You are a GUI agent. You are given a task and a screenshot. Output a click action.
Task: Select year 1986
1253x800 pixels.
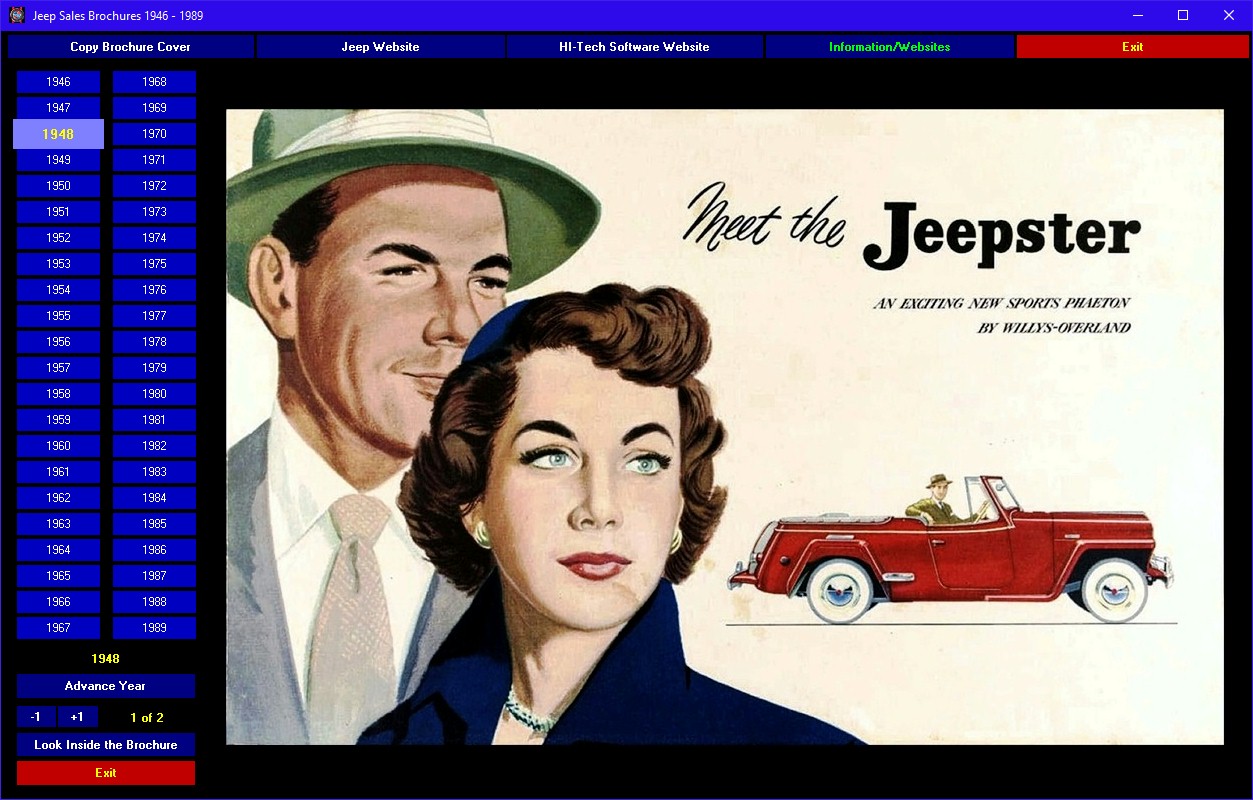coord(154,550)
